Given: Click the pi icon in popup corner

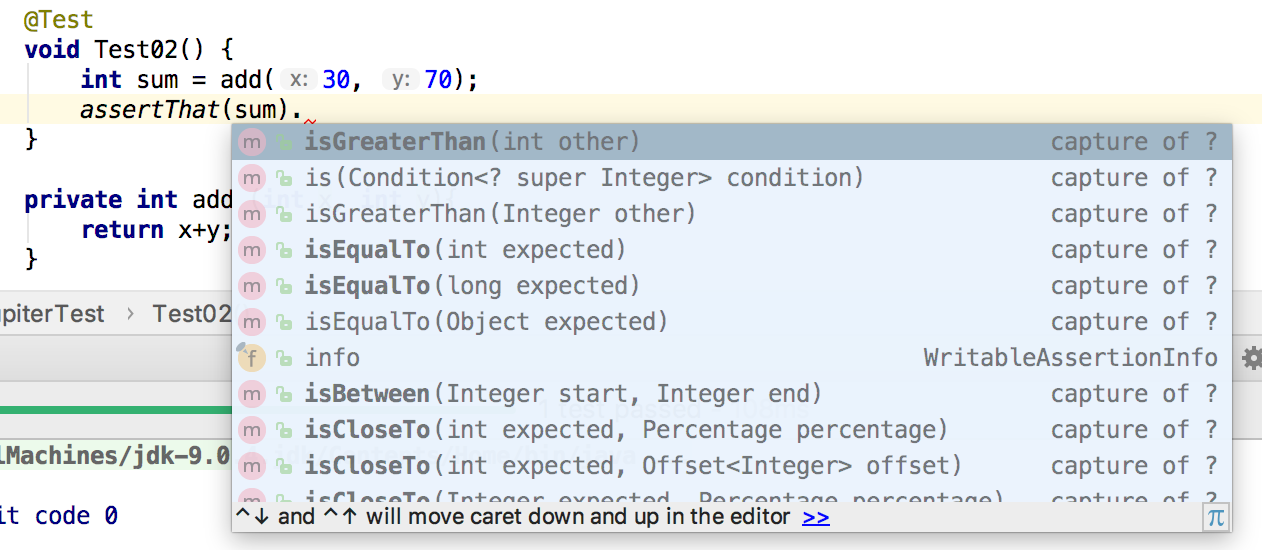Looking at the screenshot, I should pyautogui.click(x=1216, y=517).
